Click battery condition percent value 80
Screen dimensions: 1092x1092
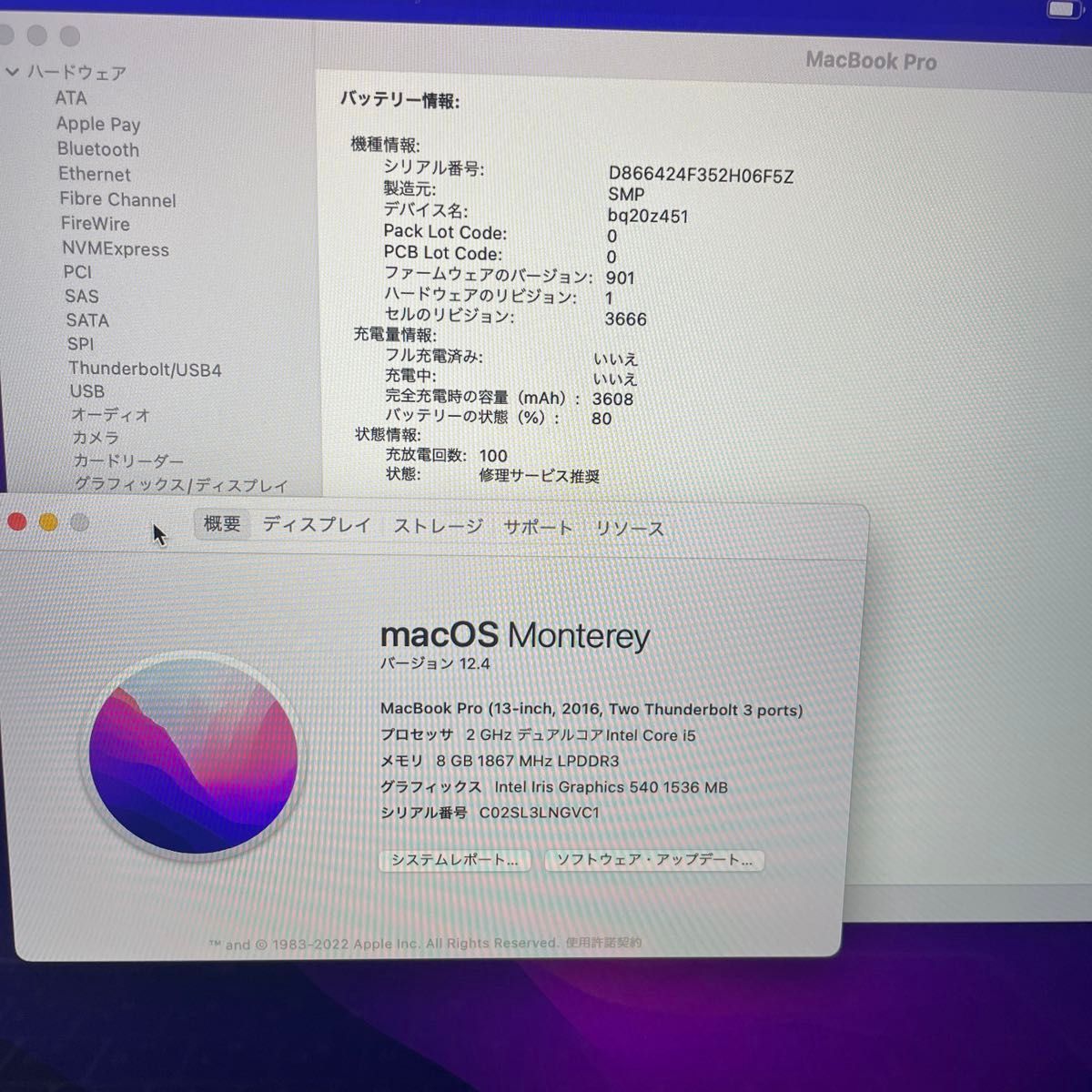tap(602, 419)
